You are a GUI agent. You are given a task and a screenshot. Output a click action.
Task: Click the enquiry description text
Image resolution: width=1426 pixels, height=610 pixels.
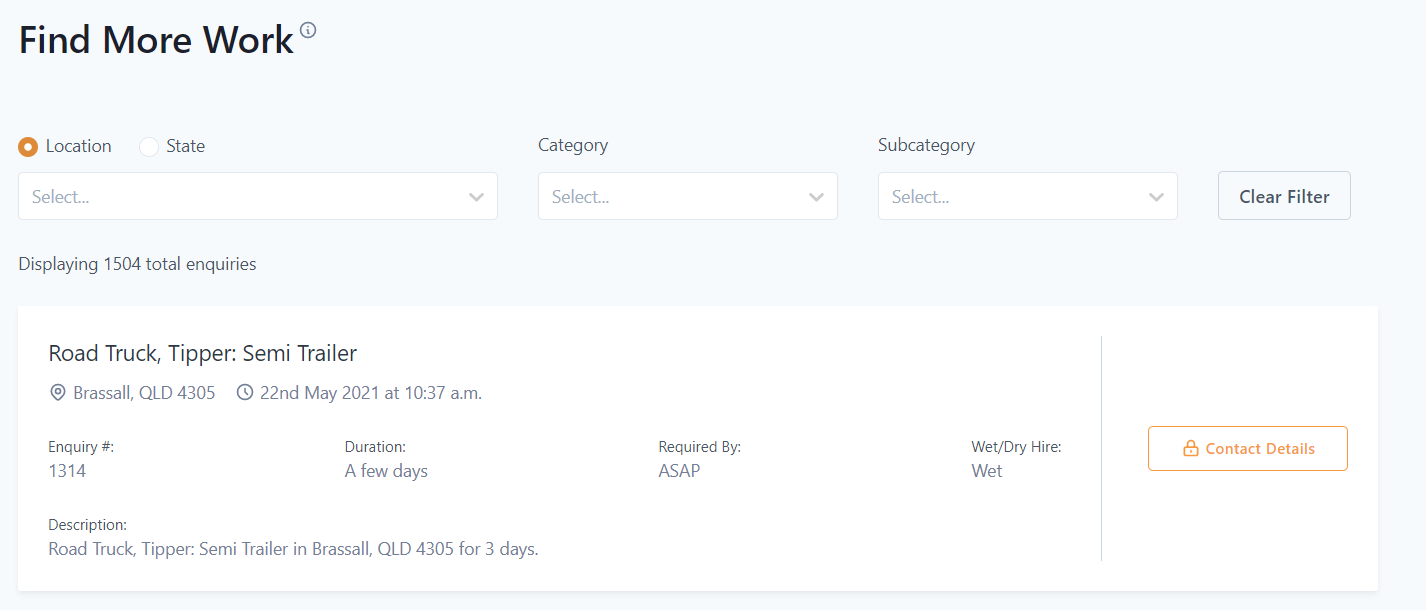coord(293,549)
